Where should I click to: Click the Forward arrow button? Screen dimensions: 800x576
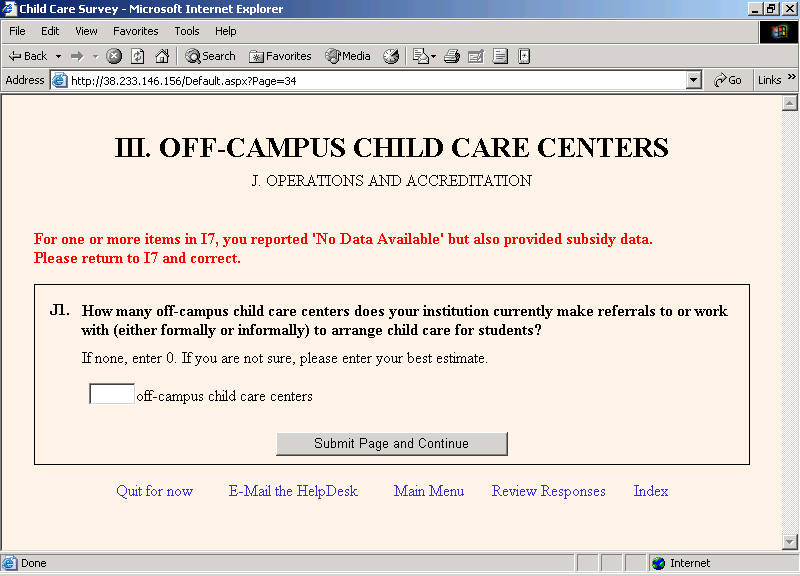77,56
